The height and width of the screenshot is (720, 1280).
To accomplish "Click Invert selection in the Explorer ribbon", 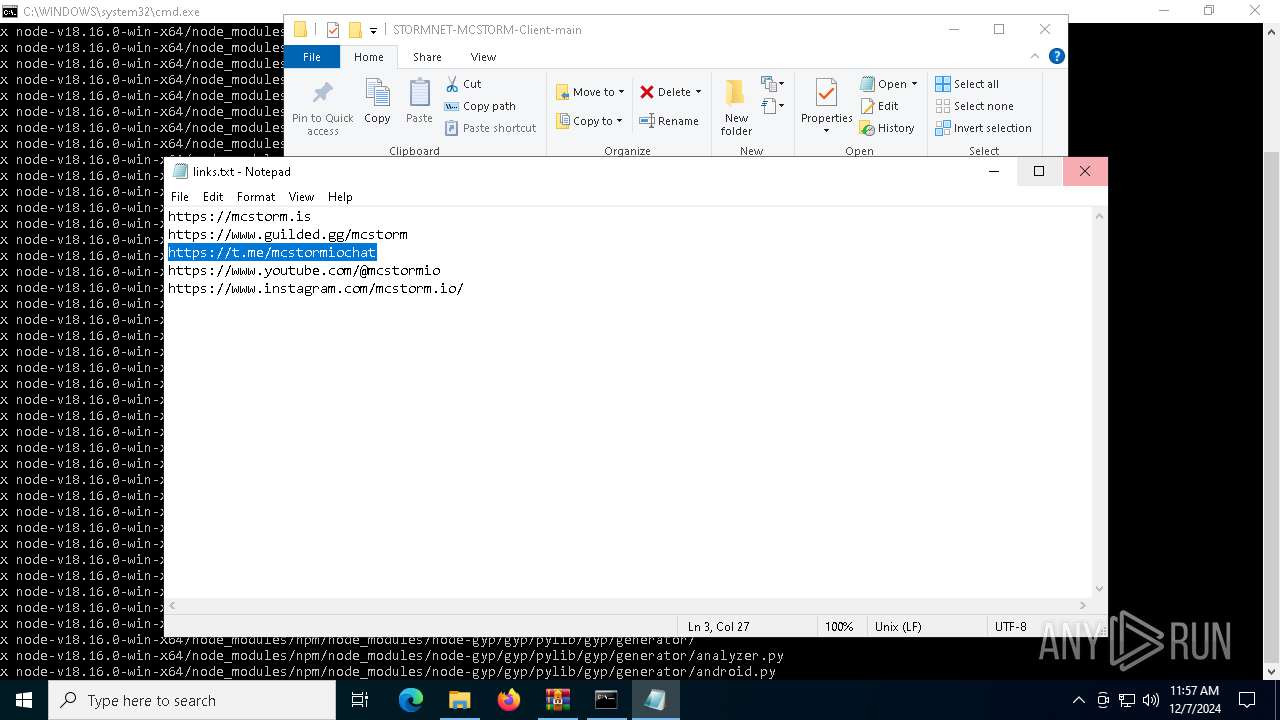I will (x=983, y=128).
